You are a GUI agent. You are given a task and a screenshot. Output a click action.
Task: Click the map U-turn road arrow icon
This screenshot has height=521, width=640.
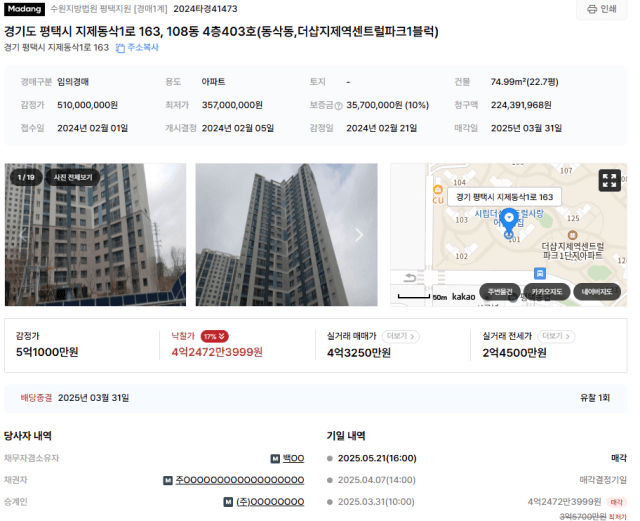[x=409, y=278]
